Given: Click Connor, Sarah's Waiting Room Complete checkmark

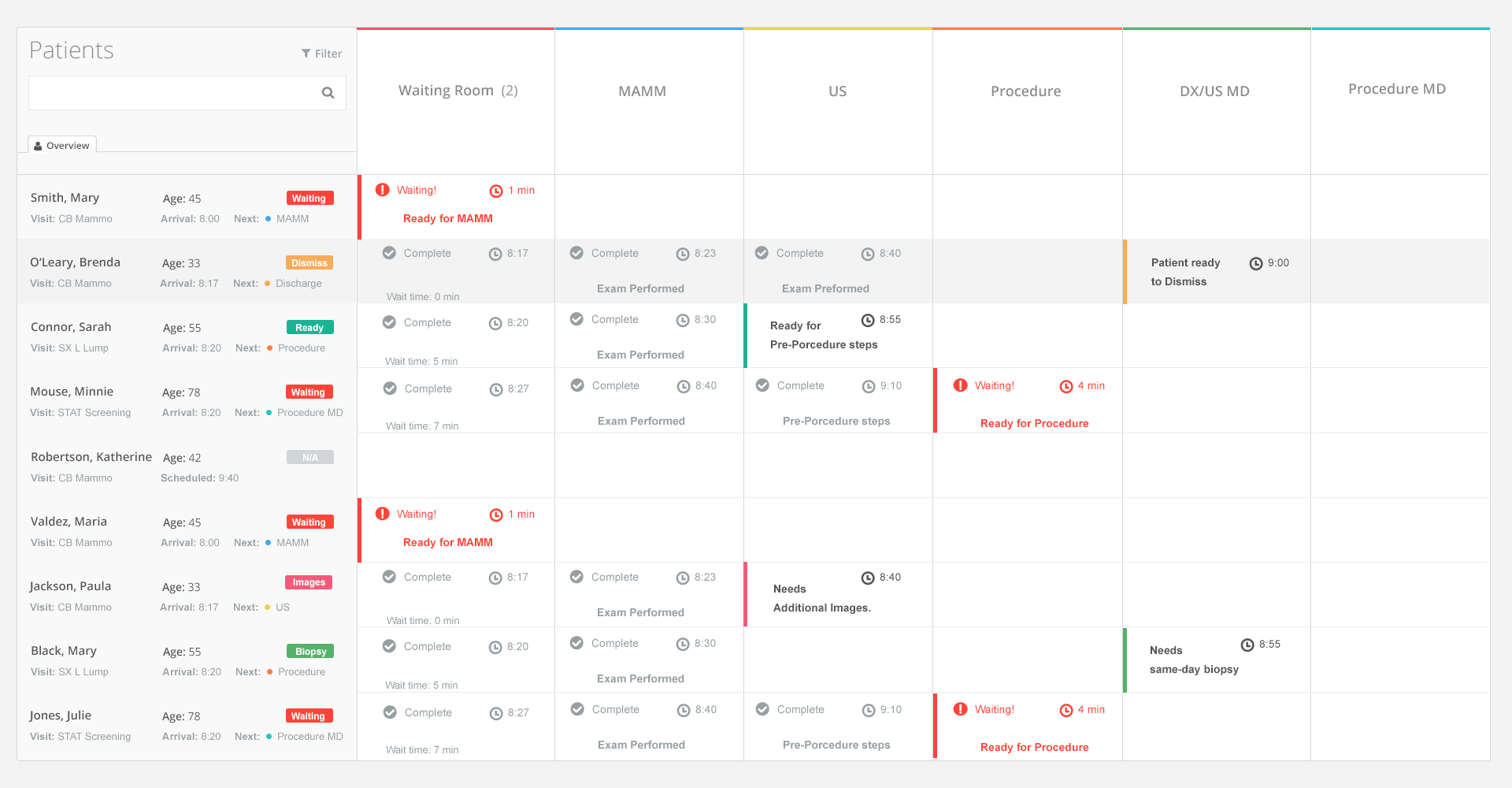Looking at the screenshot, I should [390, 322].
